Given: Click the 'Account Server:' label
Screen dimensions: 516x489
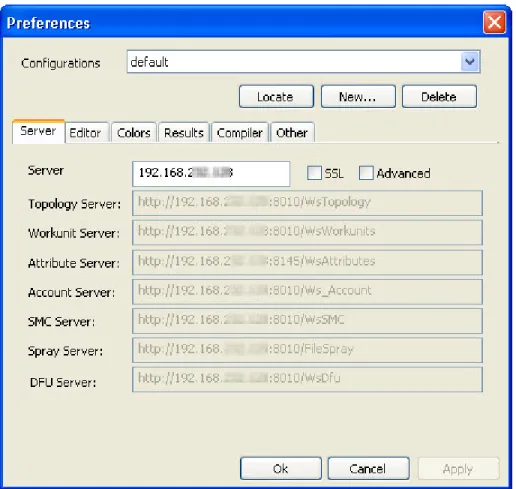Looking at the screenshot, I should [x=72, y=292].
